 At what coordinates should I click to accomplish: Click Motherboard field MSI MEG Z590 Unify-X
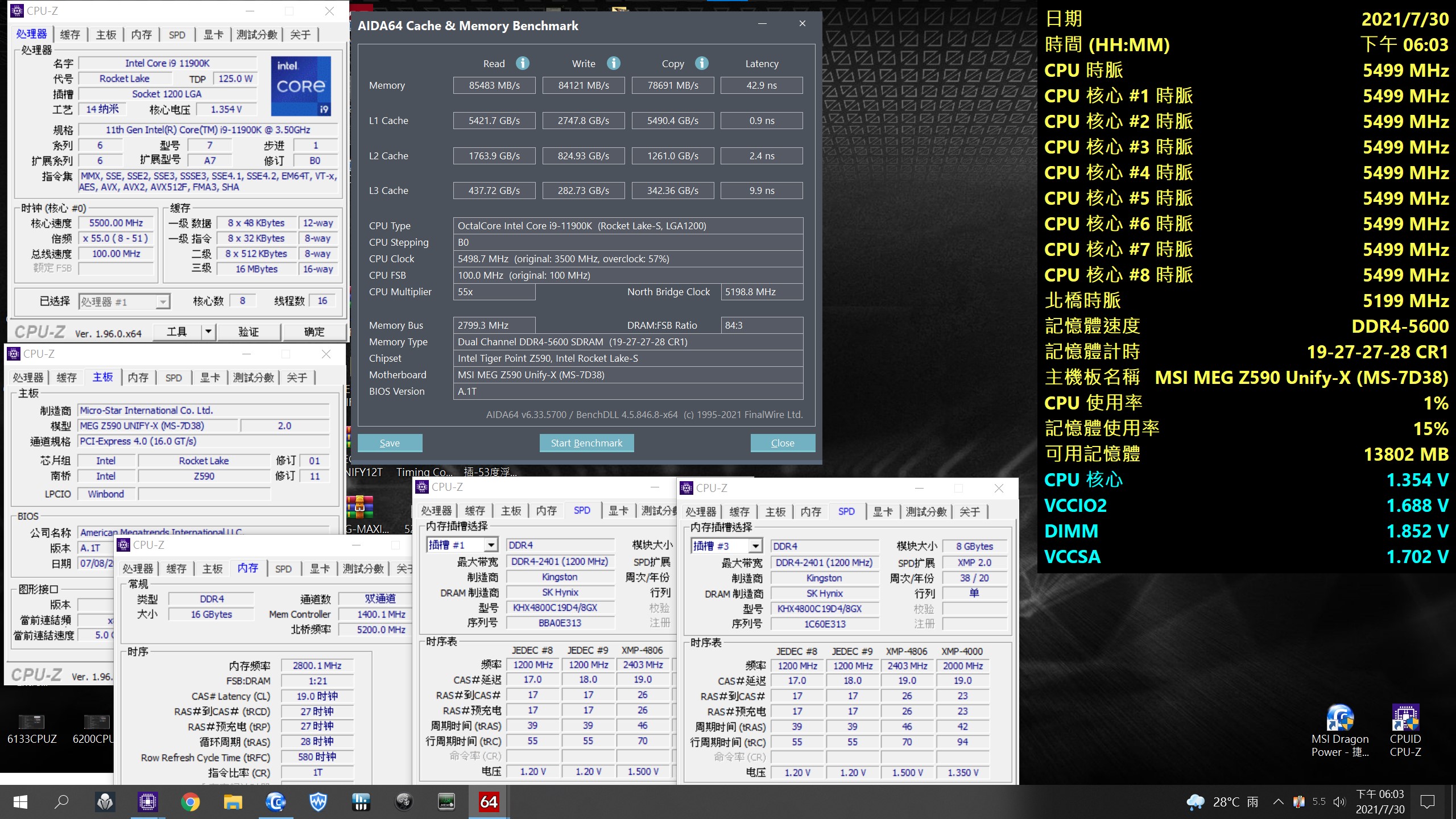(x=628, y=375)
